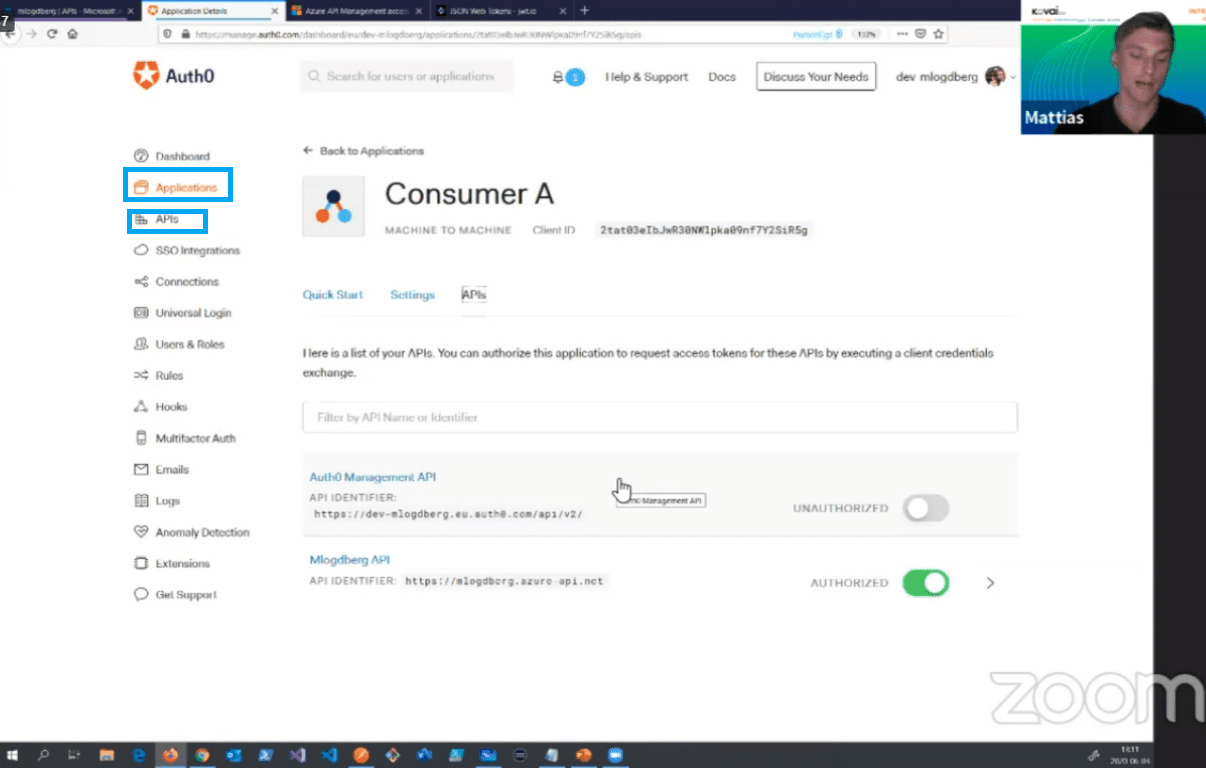Select the APIs tab under Consumer A
The height and width of the screenshot is (768, 1206).
tap(474, 295)
